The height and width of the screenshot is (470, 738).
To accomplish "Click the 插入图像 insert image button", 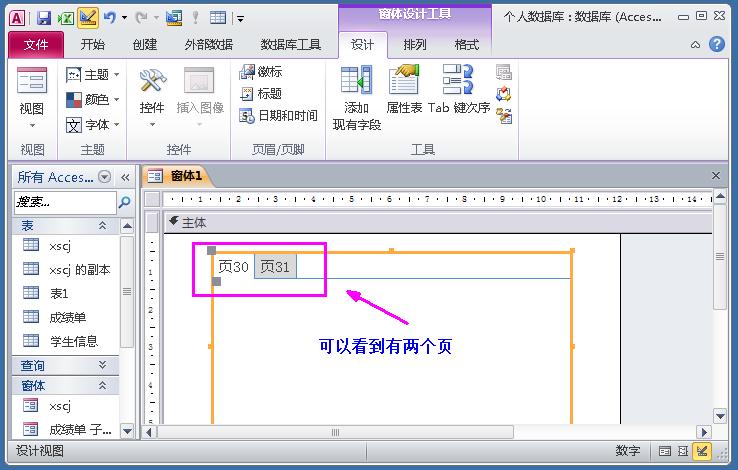I will [x=200, y=96].
